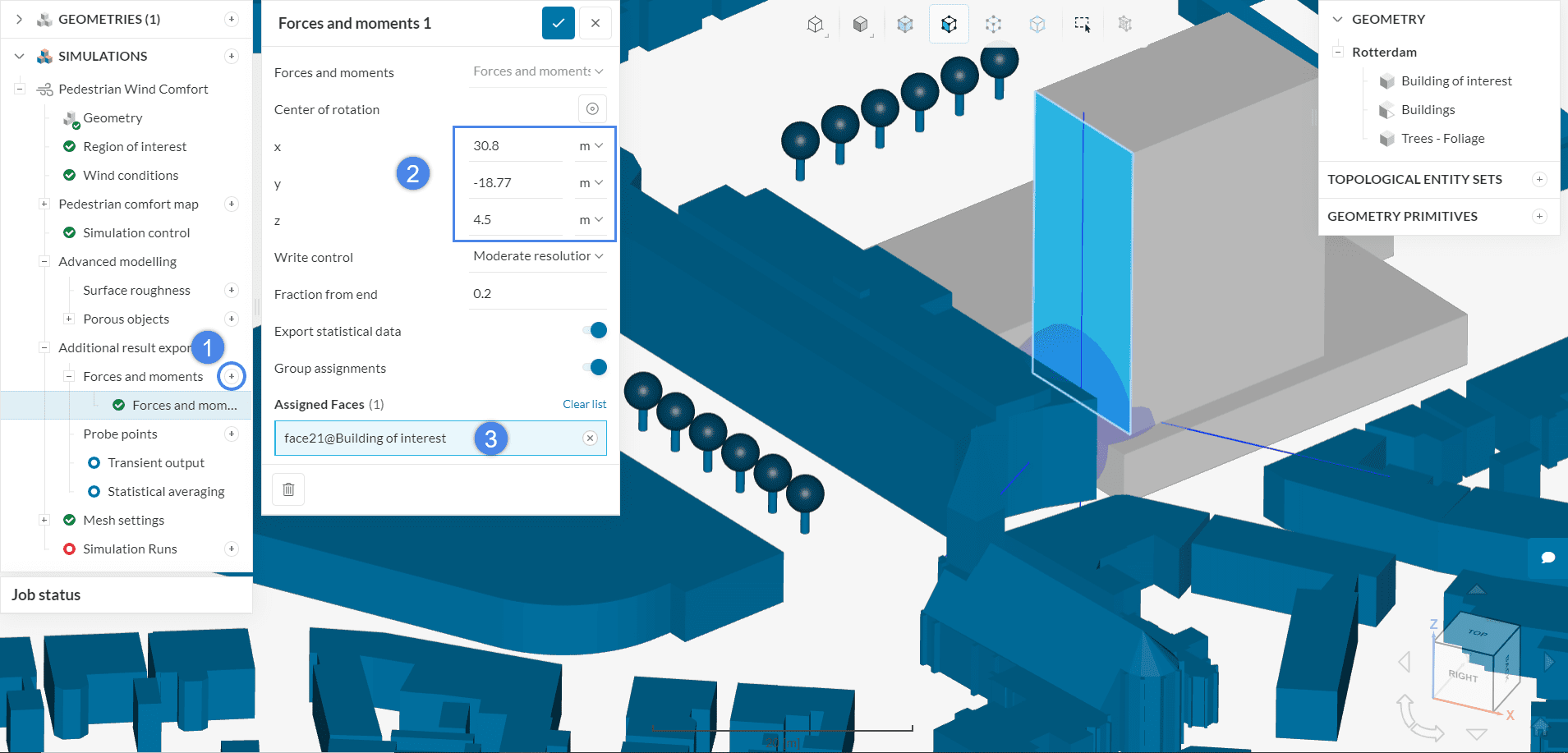Image resolution: width=1568 pixels, height=753 pixels.
Task: Open the Write control resolution dropdown
Action: (537, 256)
